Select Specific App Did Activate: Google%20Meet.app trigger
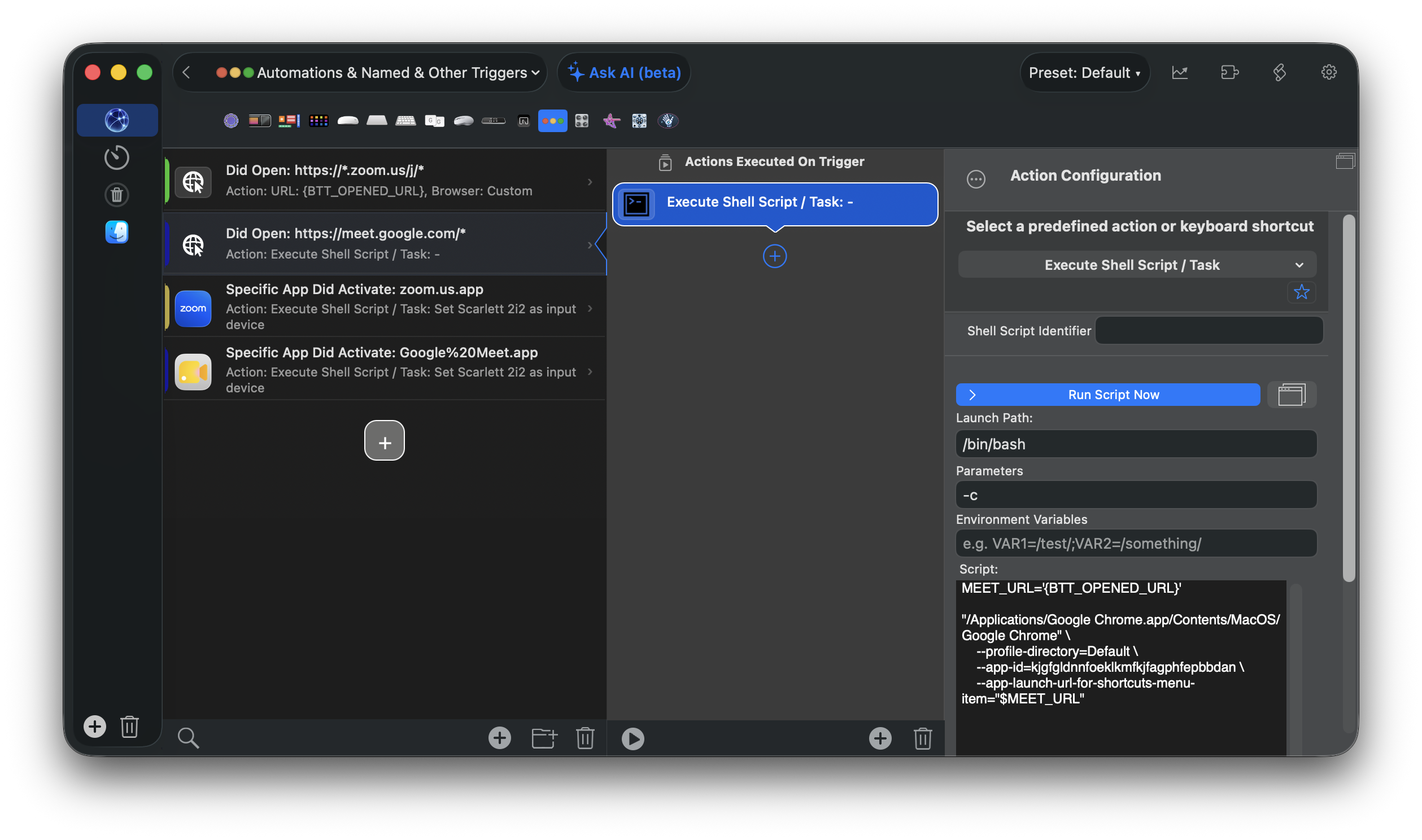The width and height of the screenshot is (1422, 840). (385, 369)
